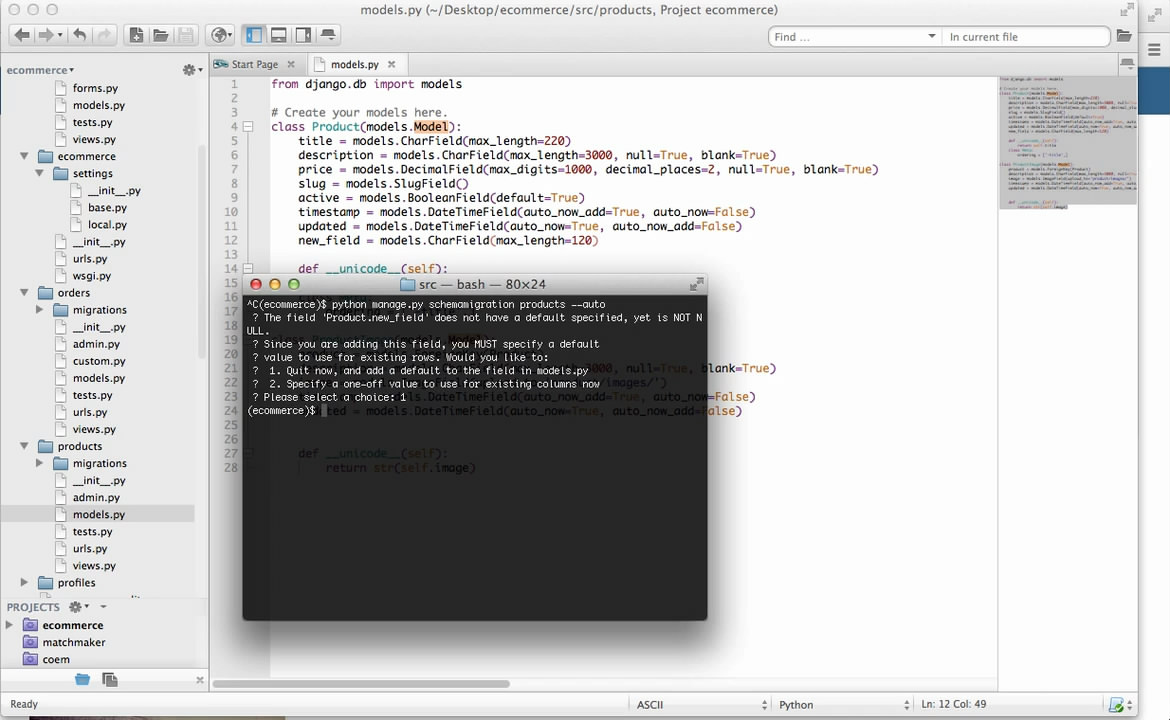Click the editor window full-screen icon at top right

1126,10
